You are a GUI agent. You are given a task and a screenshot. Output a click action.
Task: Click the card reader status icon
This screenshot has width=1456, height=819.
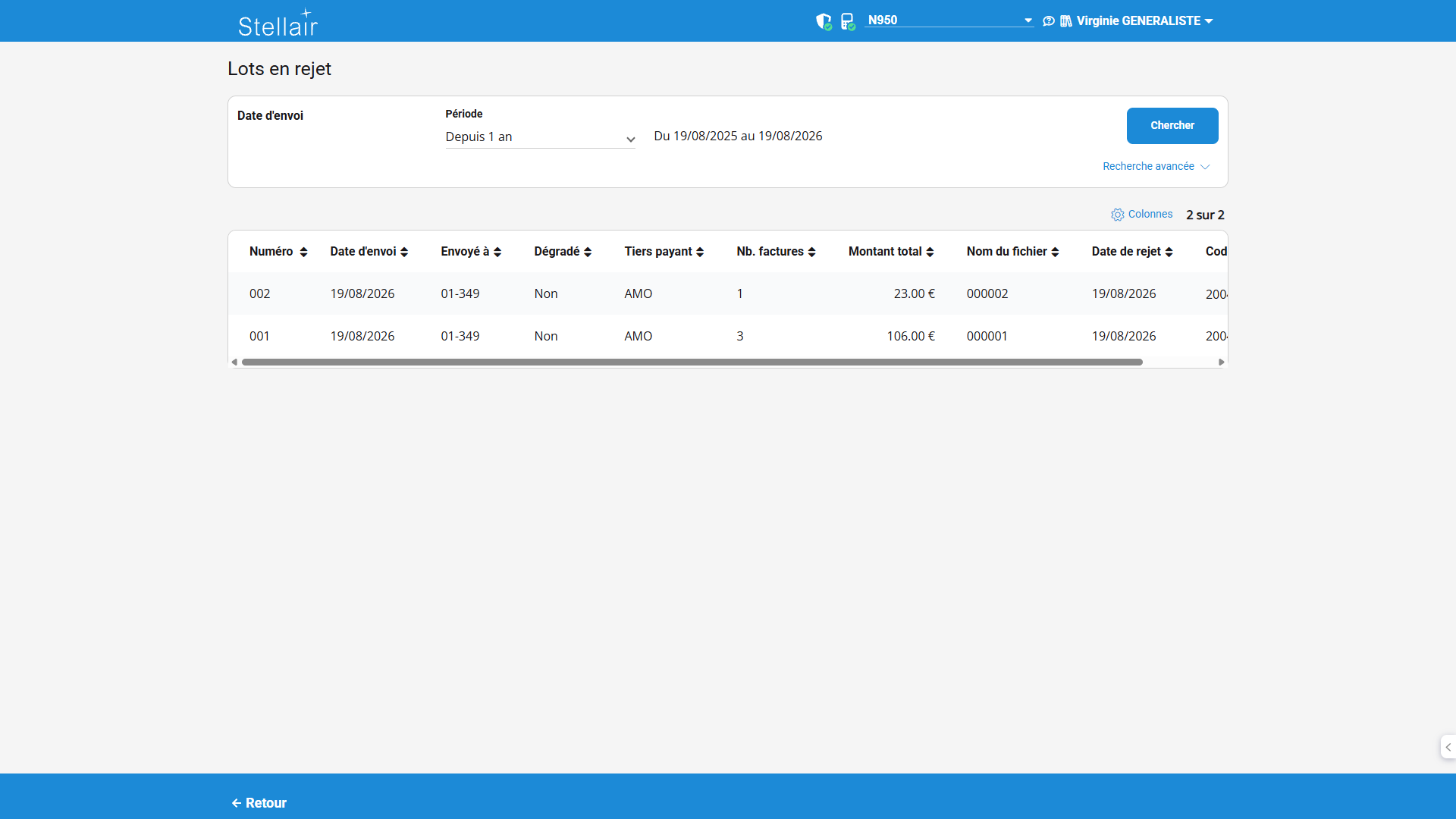848,21
